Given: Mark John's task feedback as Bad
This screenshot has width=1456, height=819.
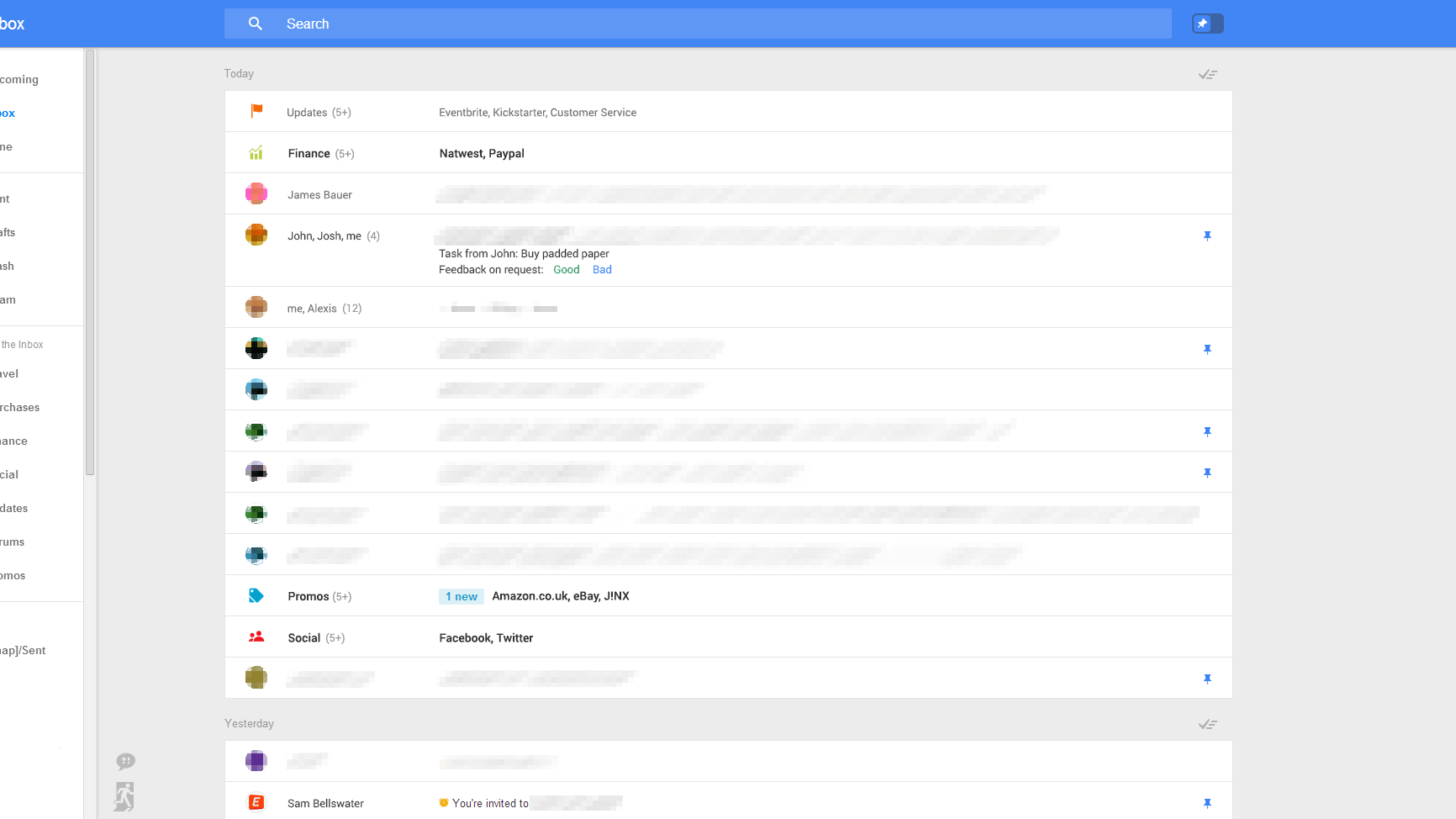Looking at the screenshot, I should (x=602, y=269).
